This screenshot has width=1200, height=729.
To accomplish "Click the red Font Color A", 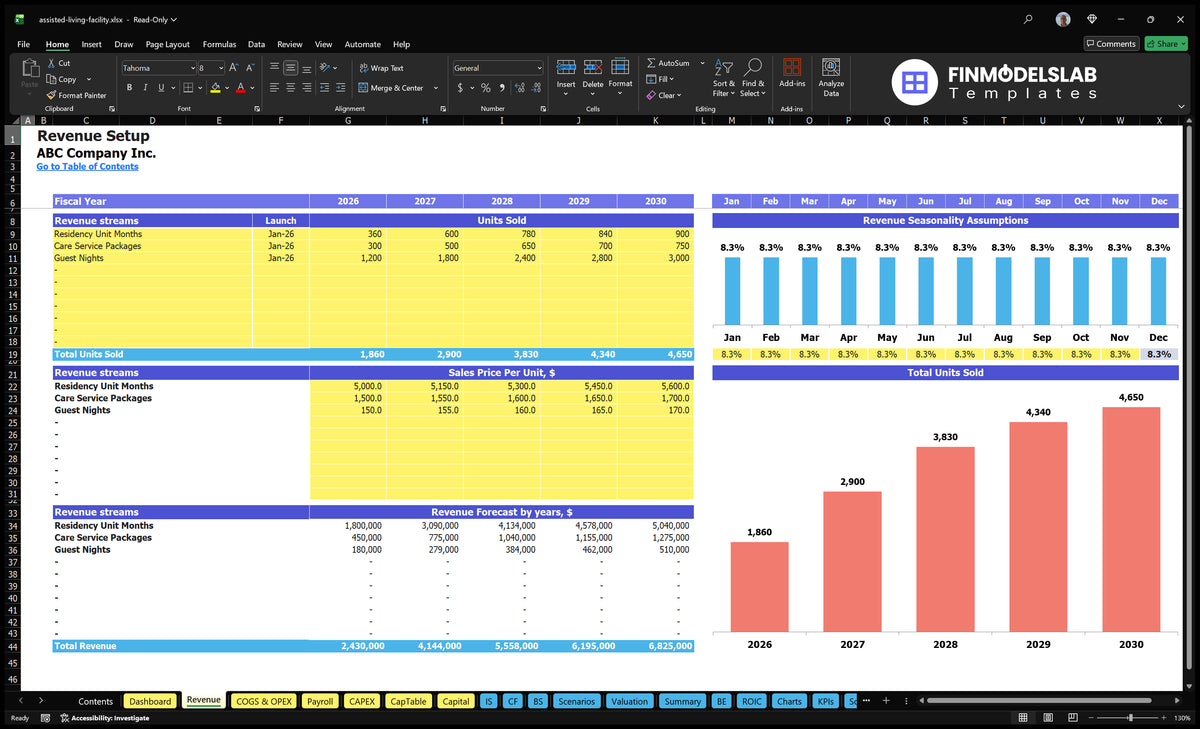I will [x=240, y=88].
